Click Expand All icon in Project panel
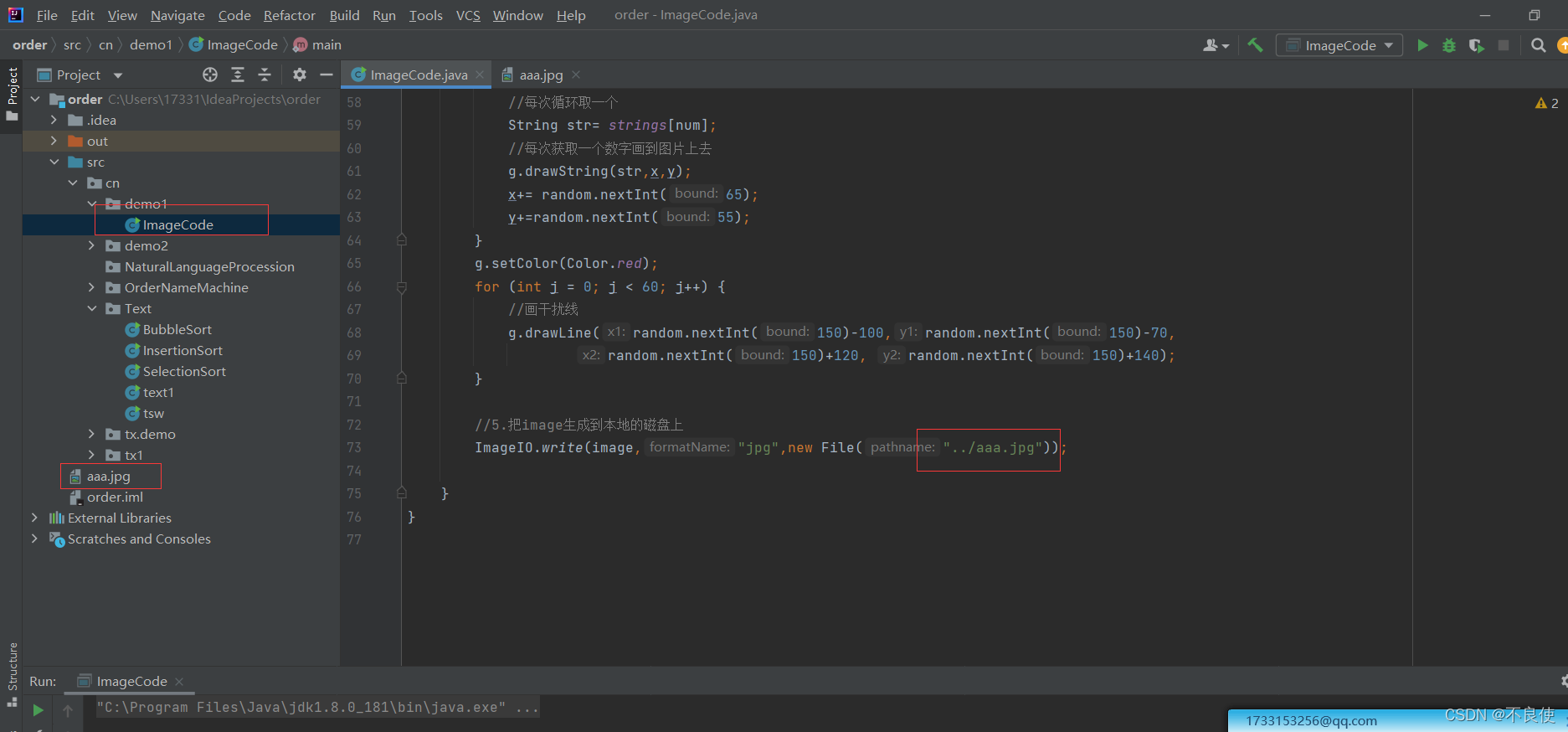The image size is (1568, 732). click(238, 75)
